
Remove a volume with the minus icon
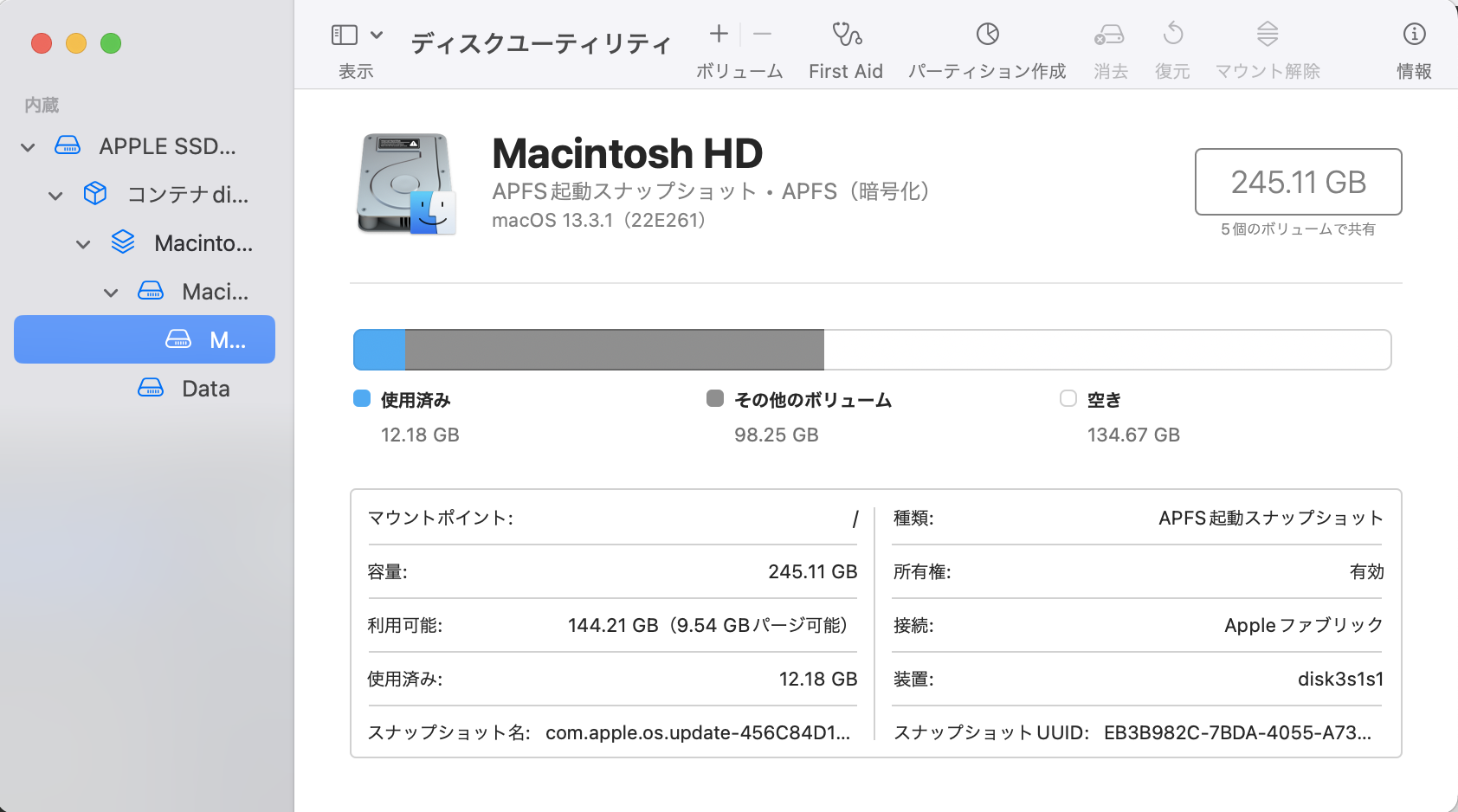761,35
